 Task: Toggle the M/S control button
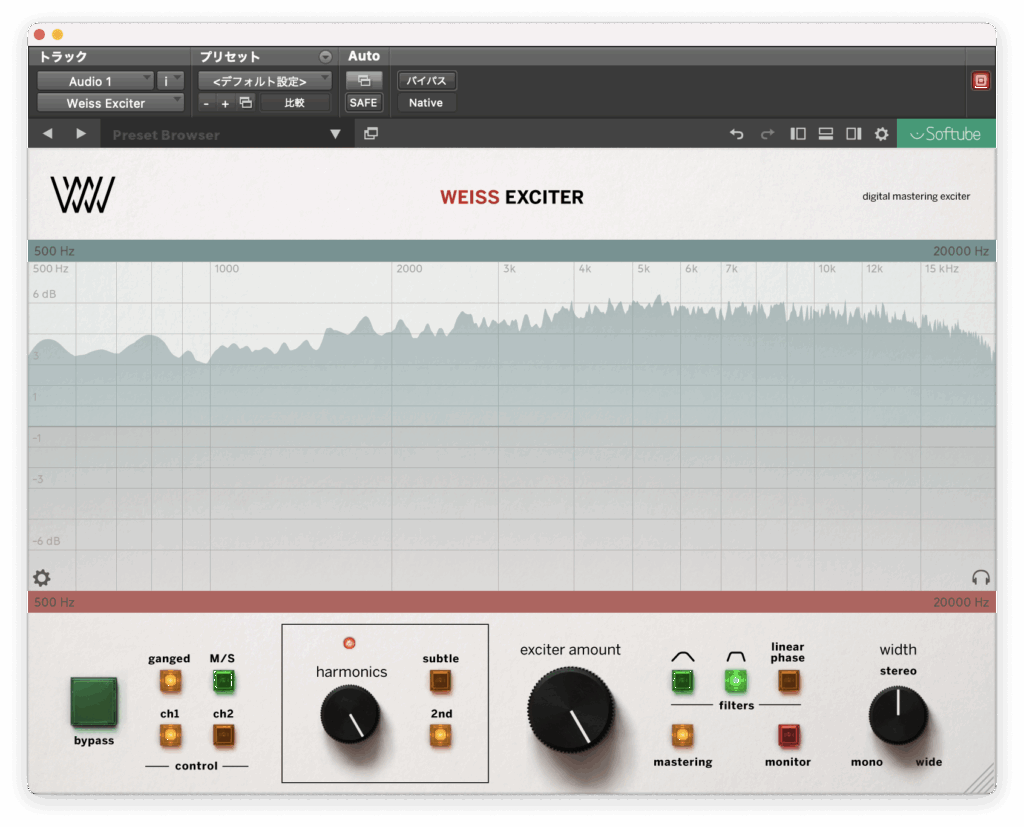pos(223,681)
